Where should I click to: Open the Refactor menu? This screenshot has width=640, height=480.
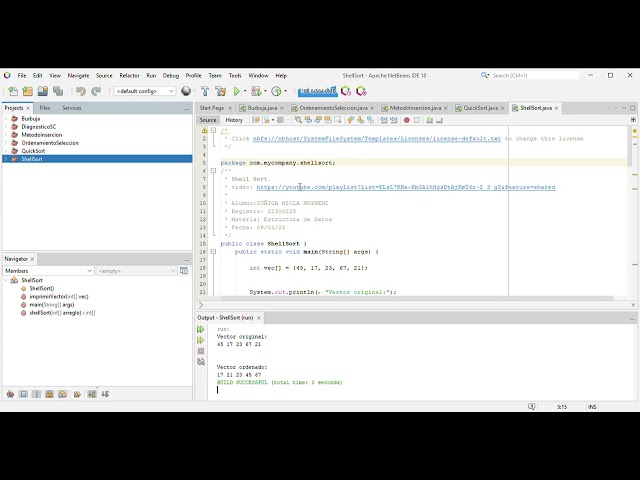click(129, 76)
